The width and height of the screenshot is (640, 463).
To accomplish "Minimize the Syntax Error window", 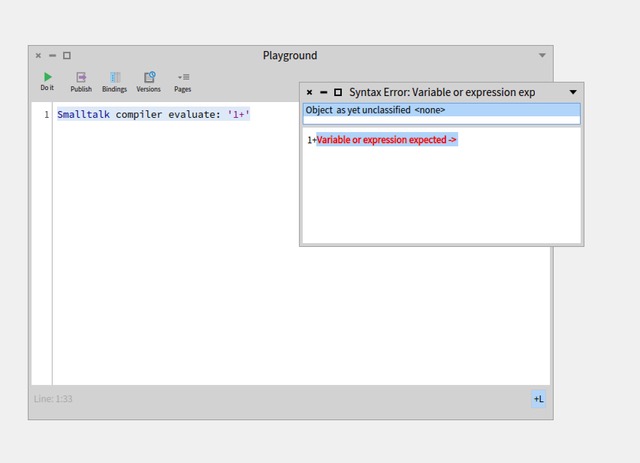I will tap(324, 92).
